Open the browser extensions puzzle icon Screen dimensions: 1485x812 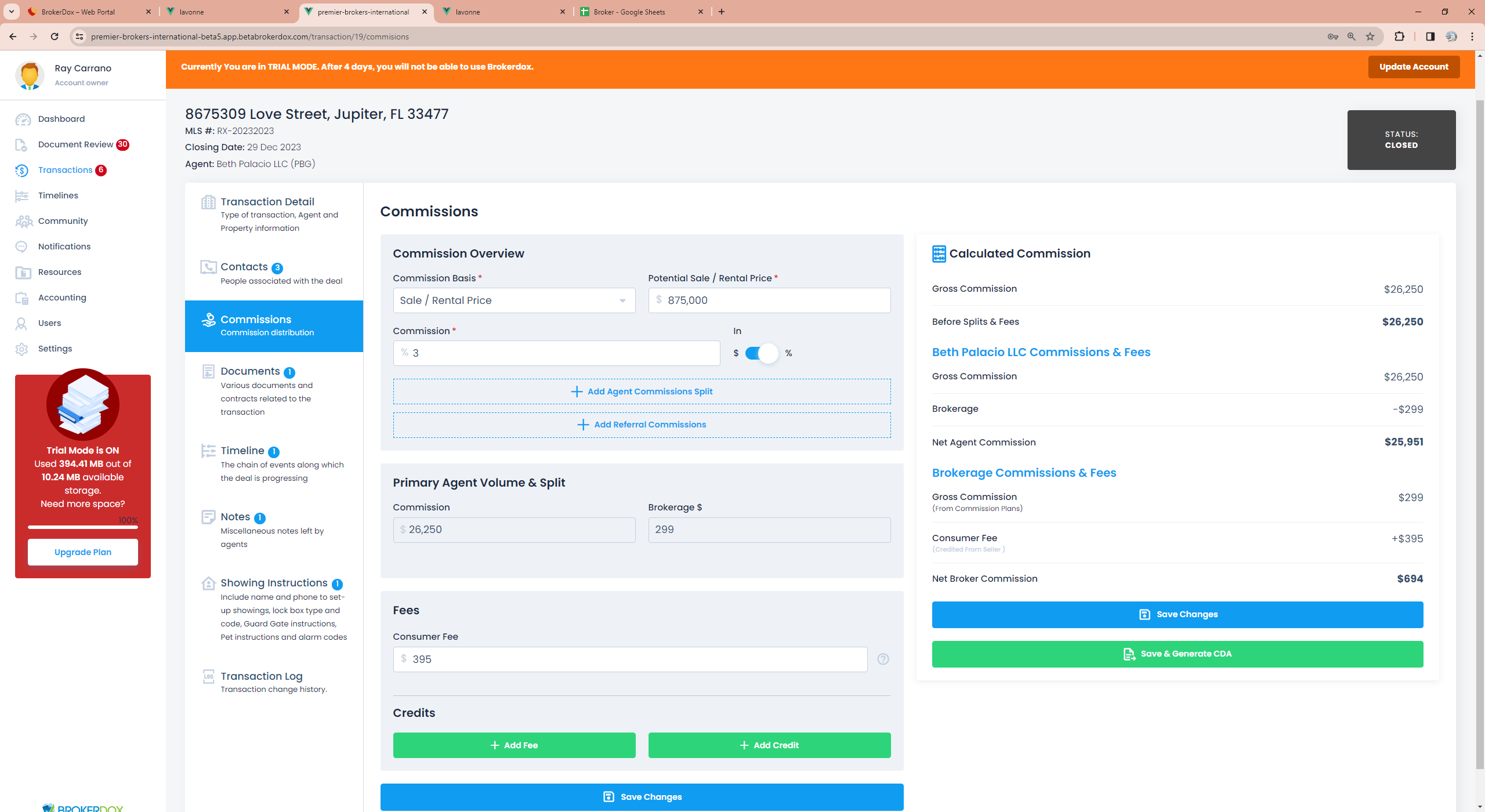click(1399, 37)
